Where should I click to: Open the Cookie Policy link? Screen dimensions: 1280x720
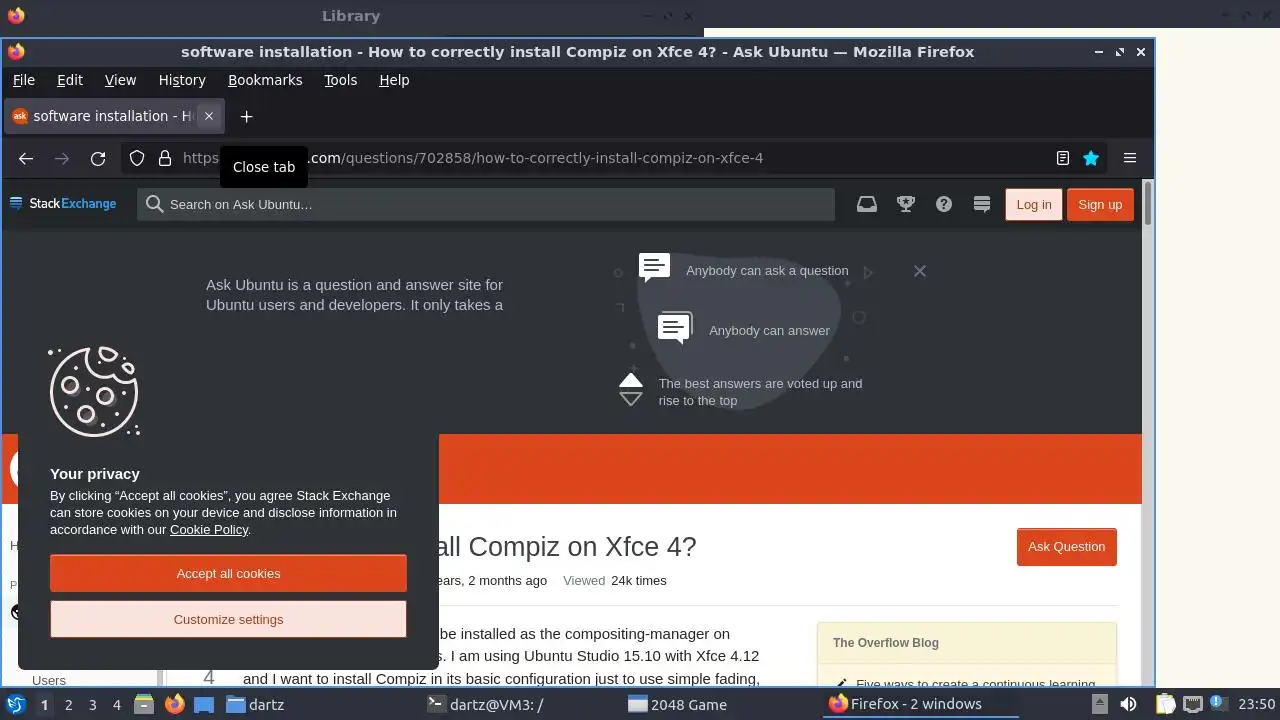(x=209, y=530)
